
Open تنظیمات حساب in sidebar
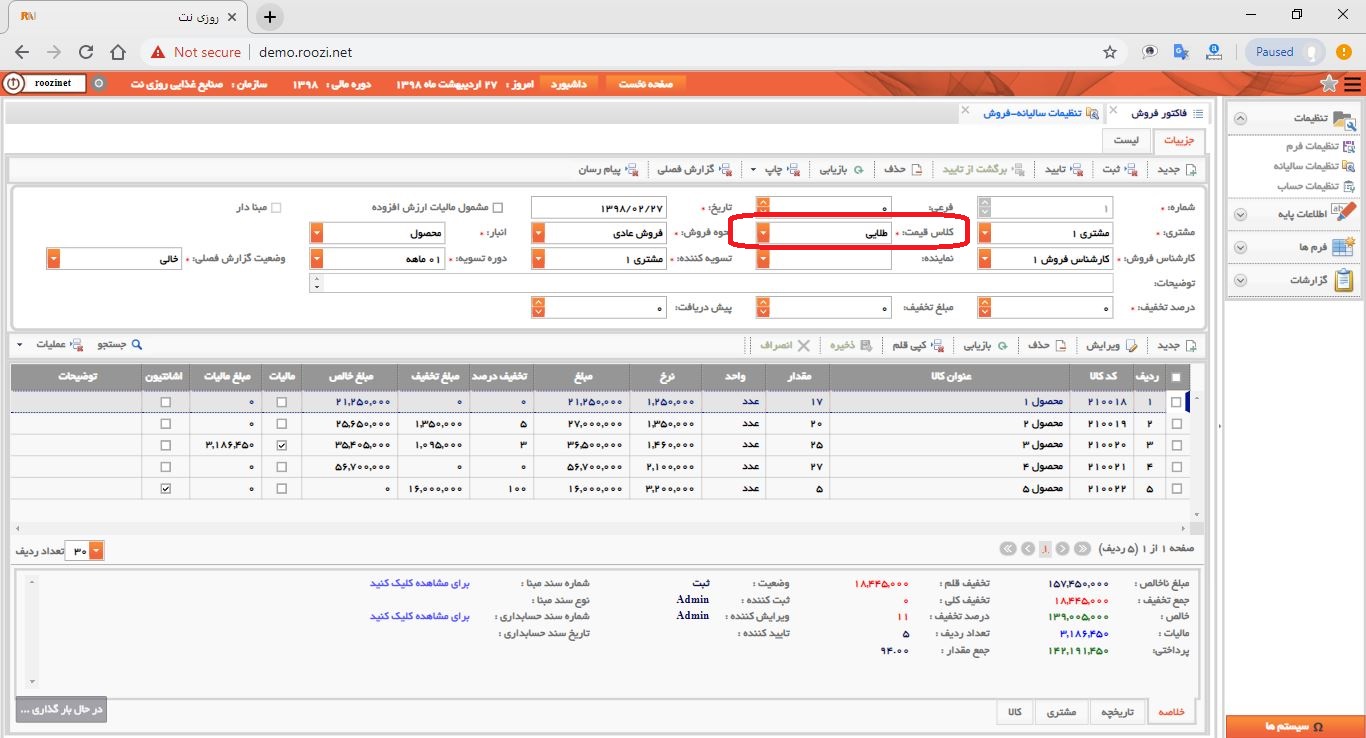pos(1315,186)
